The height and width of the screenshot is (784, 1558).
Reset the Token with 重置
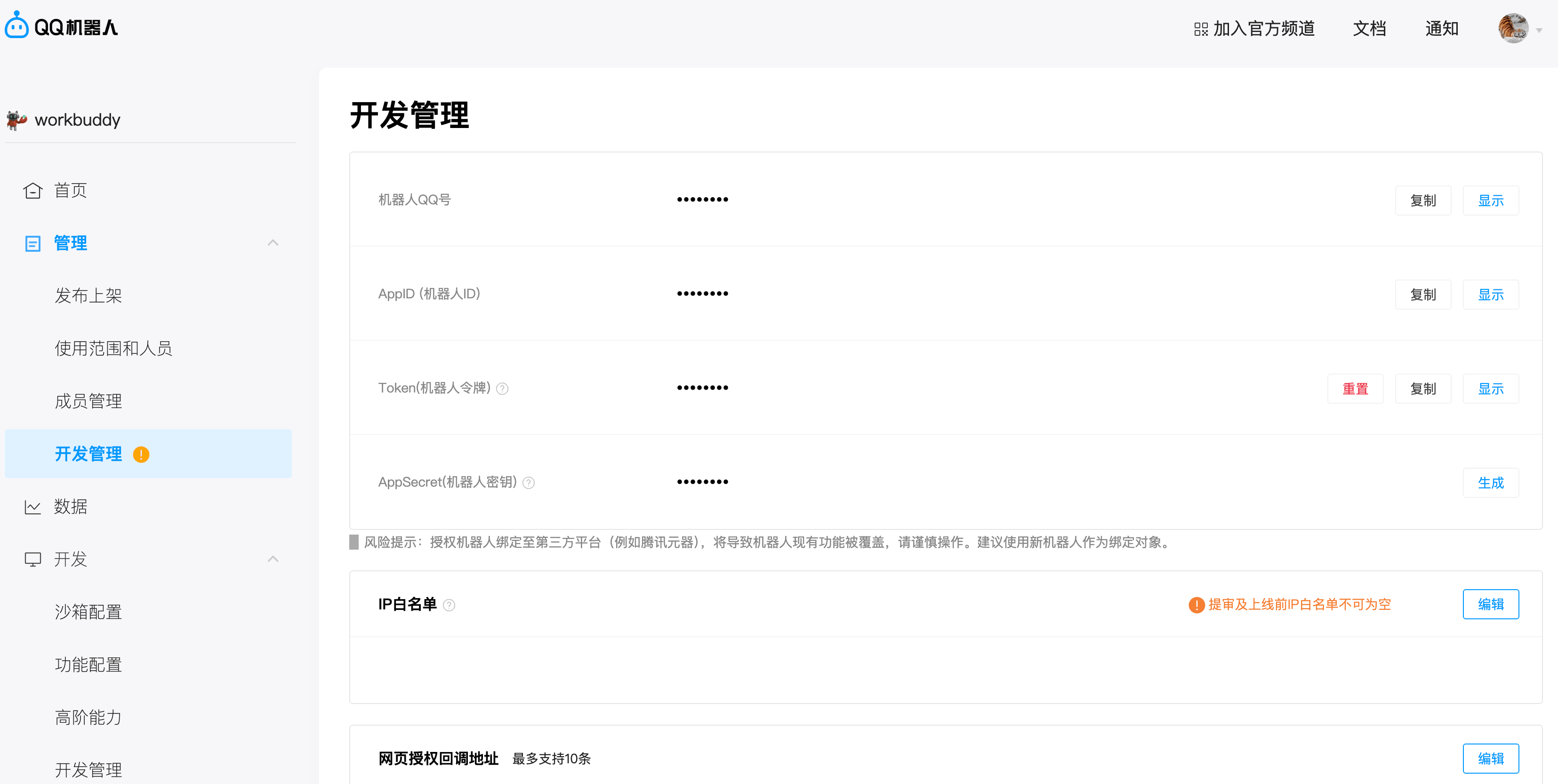tap(1356, 389)
